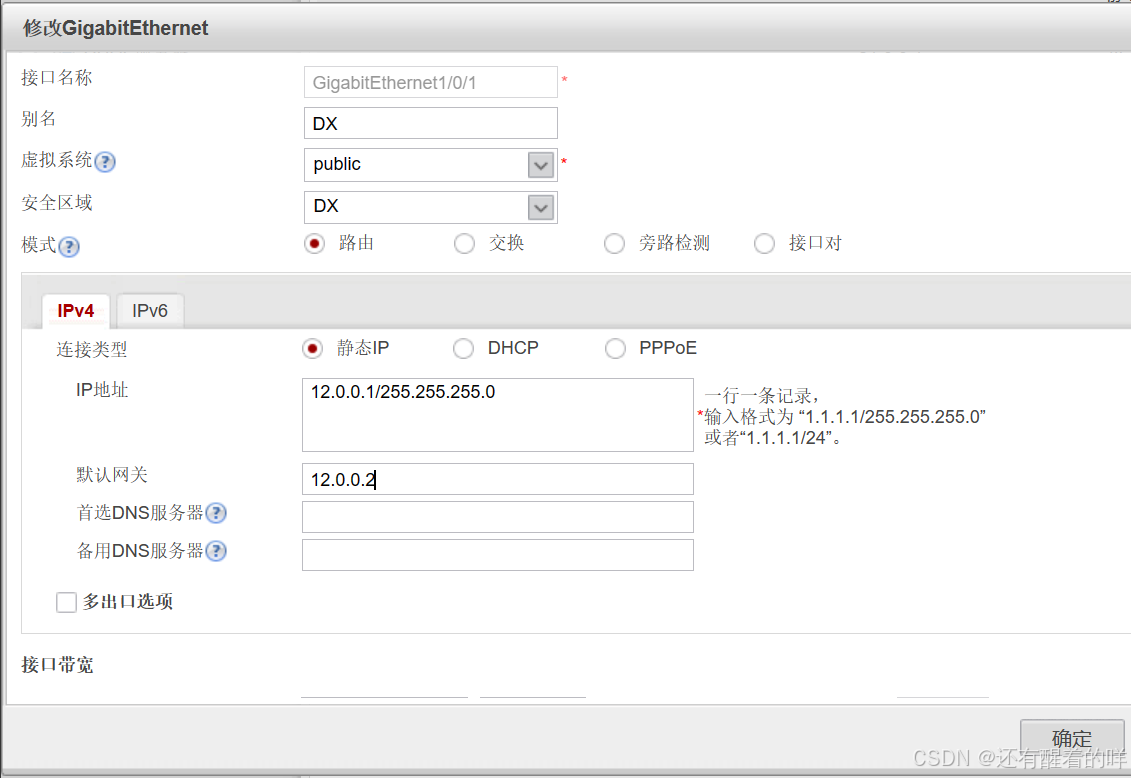This screenshot has height=778, width=1131.
Task: Open help icon next to 虚拟系统
Action: [x=105, y=162]
